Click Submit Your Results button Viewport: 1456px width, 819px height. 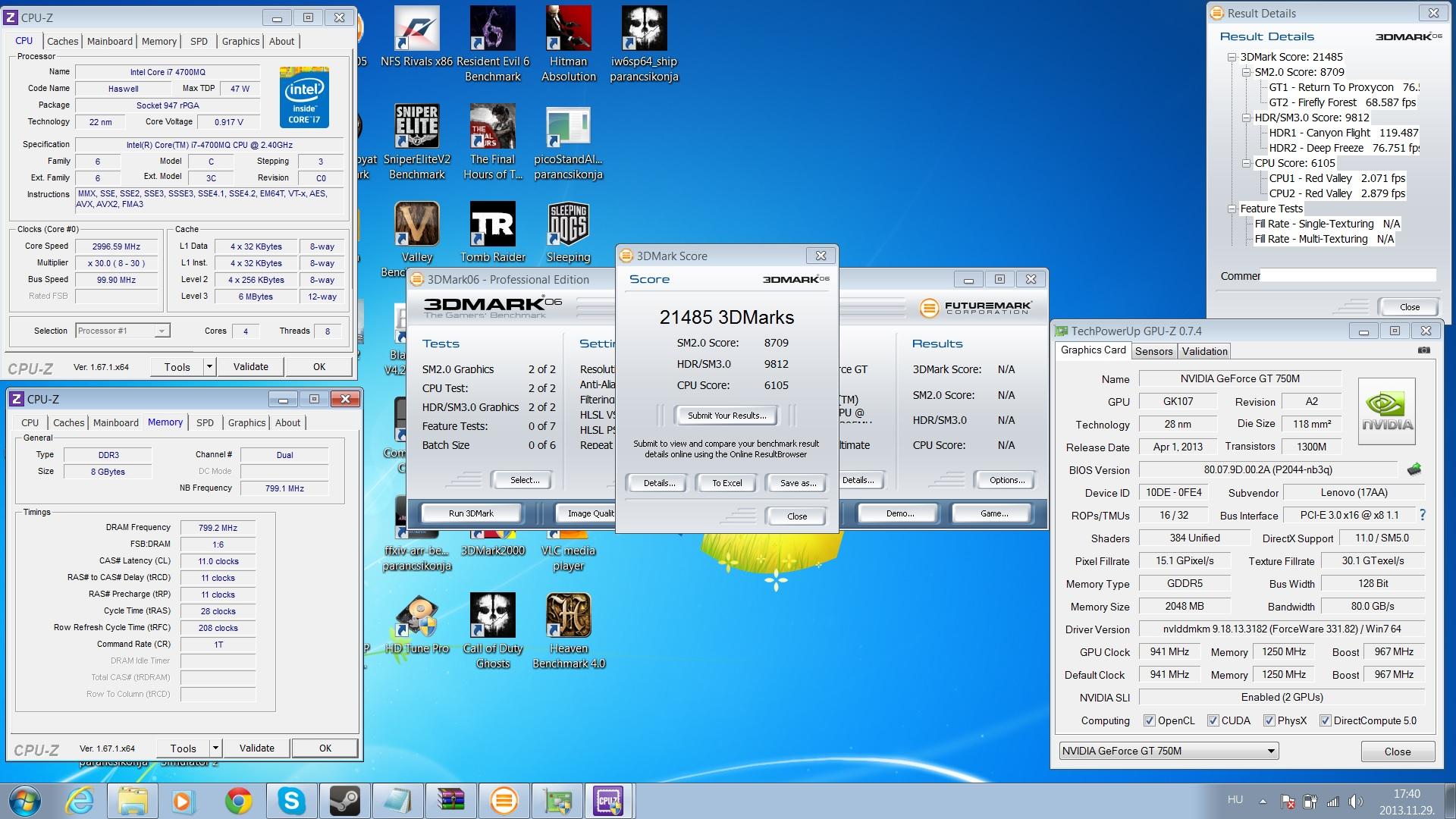tap(726, 415)
